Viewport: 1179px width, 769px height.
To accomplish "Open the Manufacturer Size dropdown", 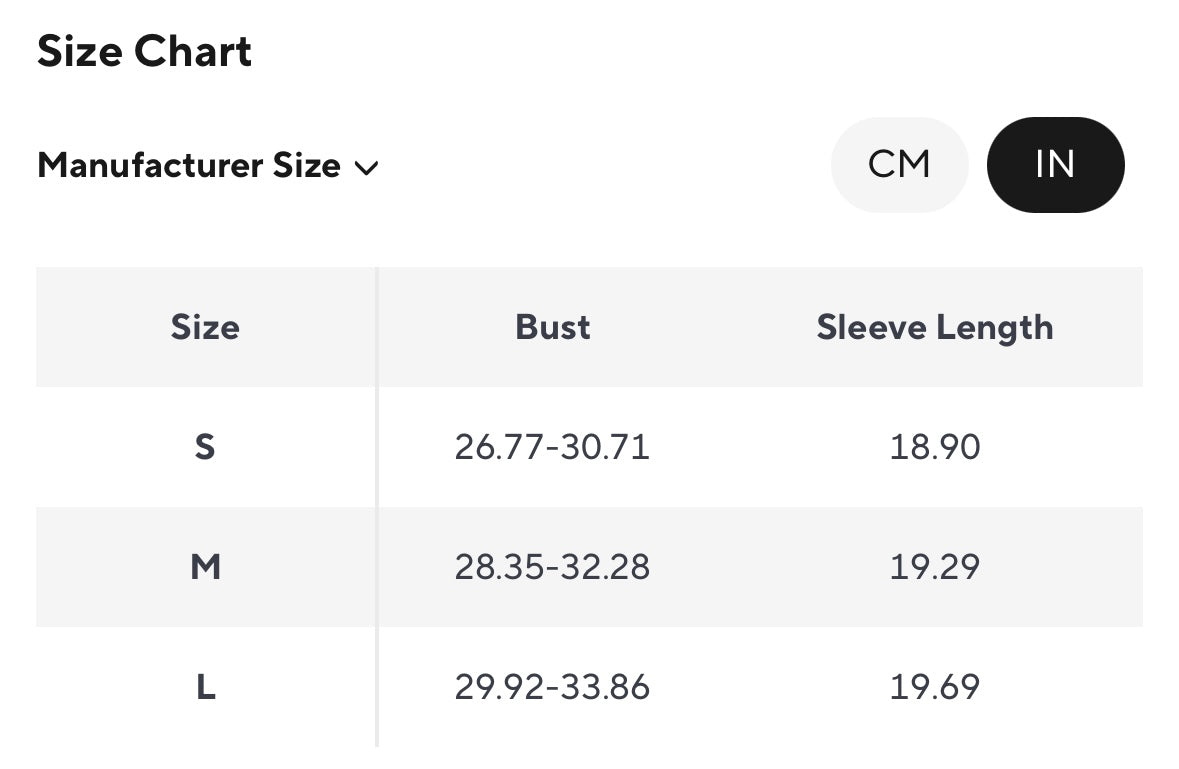I will 208,166.
